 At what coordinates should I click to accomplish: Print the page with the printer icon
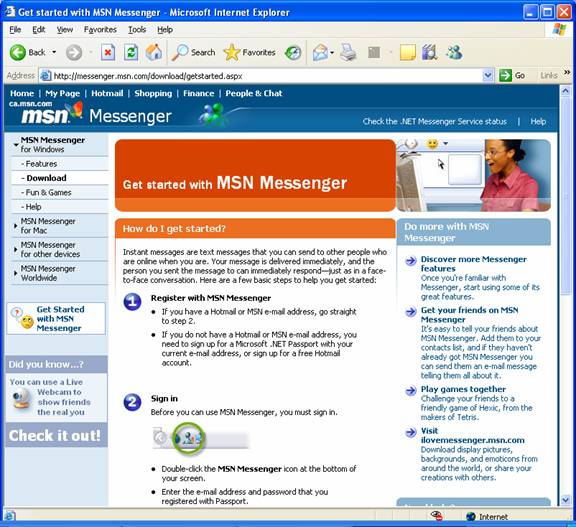pyautogui.click(x=348, y=52)
